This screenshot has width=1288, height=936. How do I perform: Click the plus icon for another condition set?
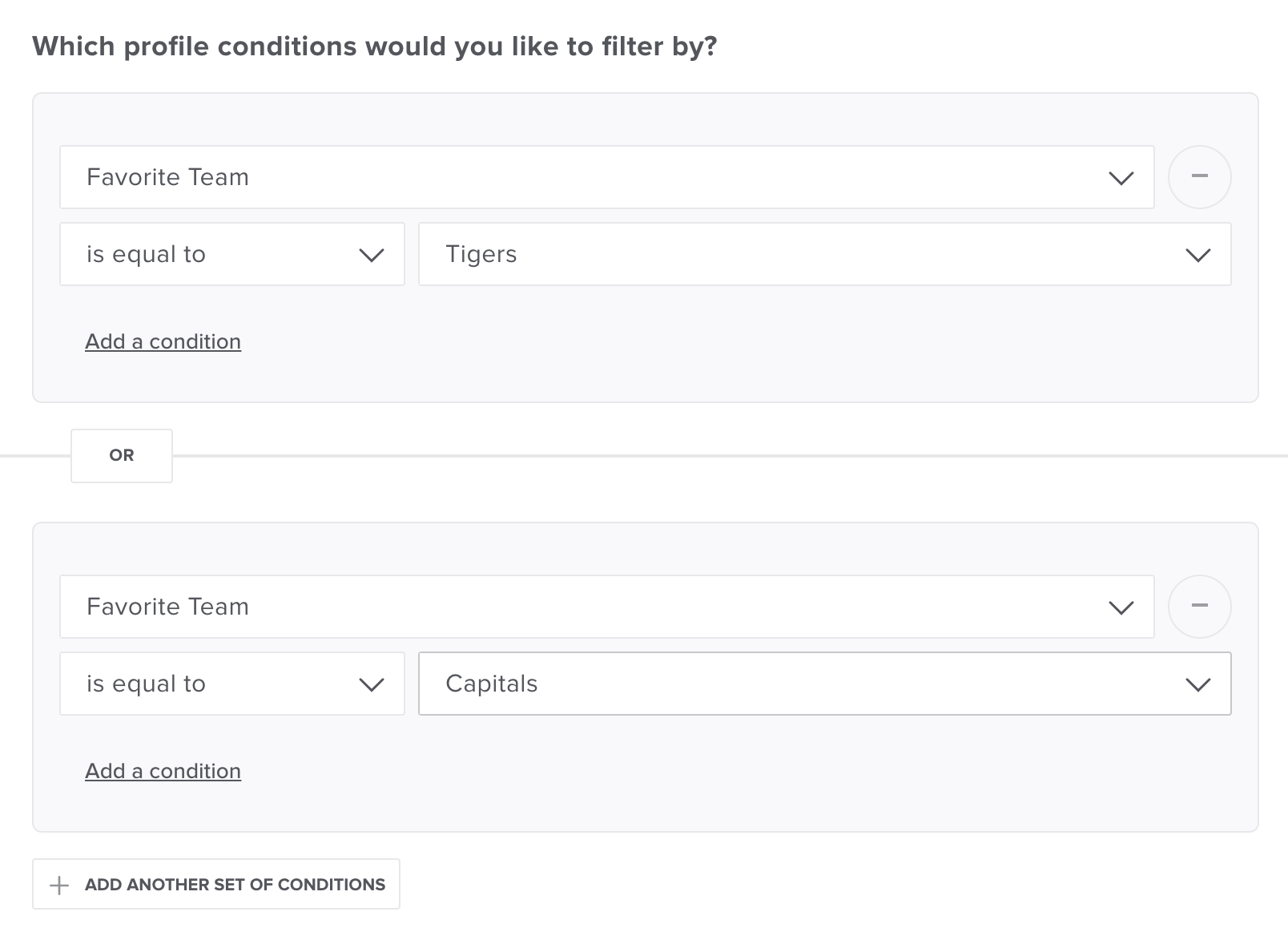pos(59,885)
